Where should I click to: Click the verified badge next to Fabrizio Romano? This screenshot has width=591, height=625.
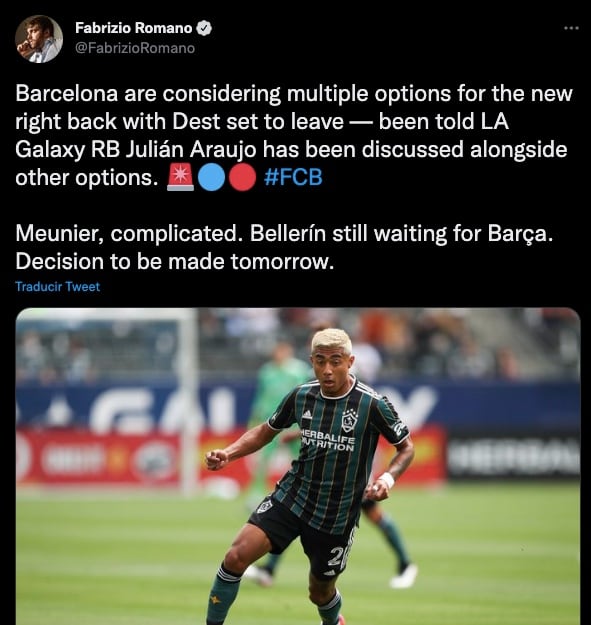point(204,28)
